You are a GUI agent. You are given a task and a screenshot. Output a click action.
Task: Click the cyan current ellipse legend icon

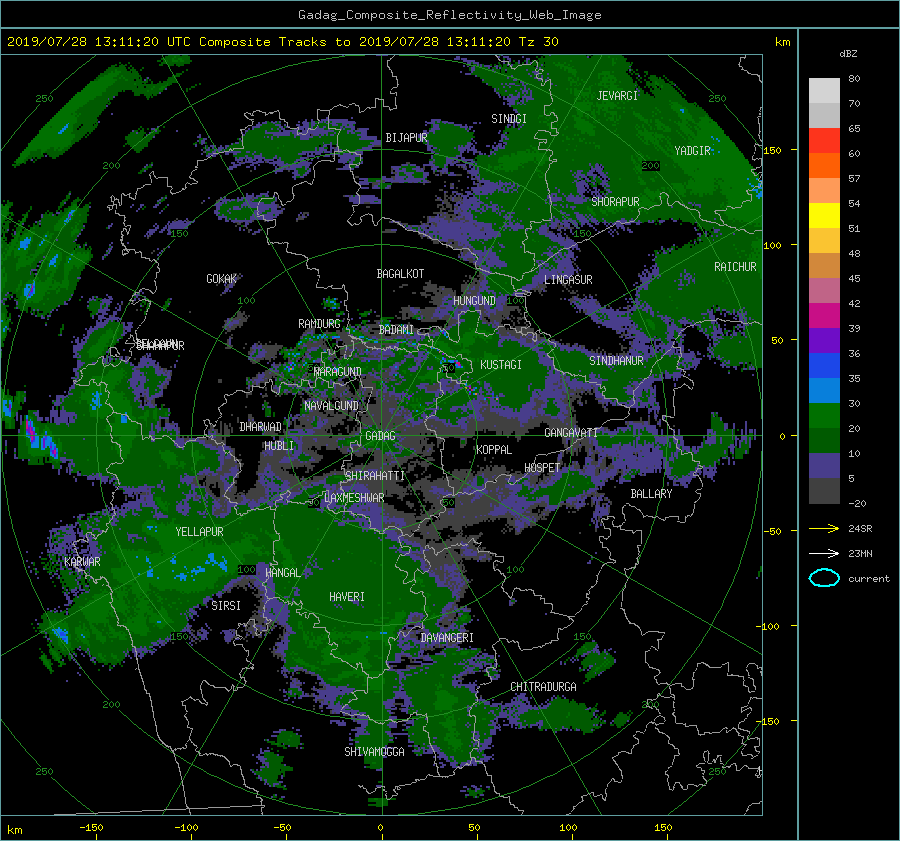824,578
